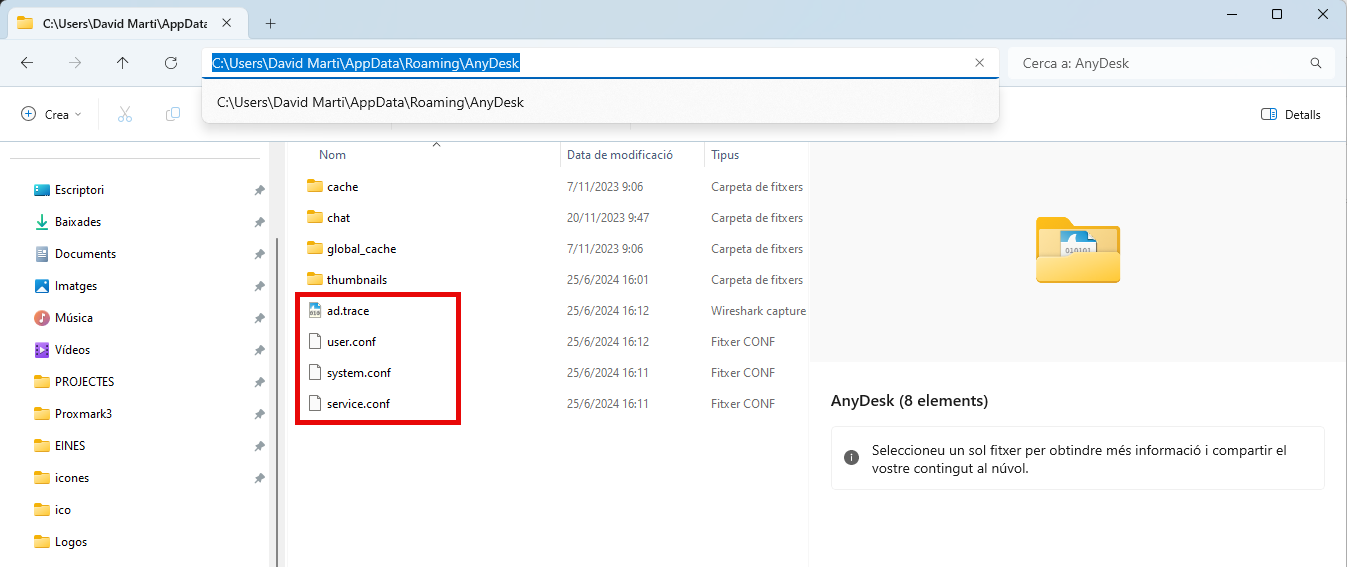Image resolution: width=1347 pixels, height=567 pixels.
Task: Go forward with the right arrow
Action: [x=75, y=62]
